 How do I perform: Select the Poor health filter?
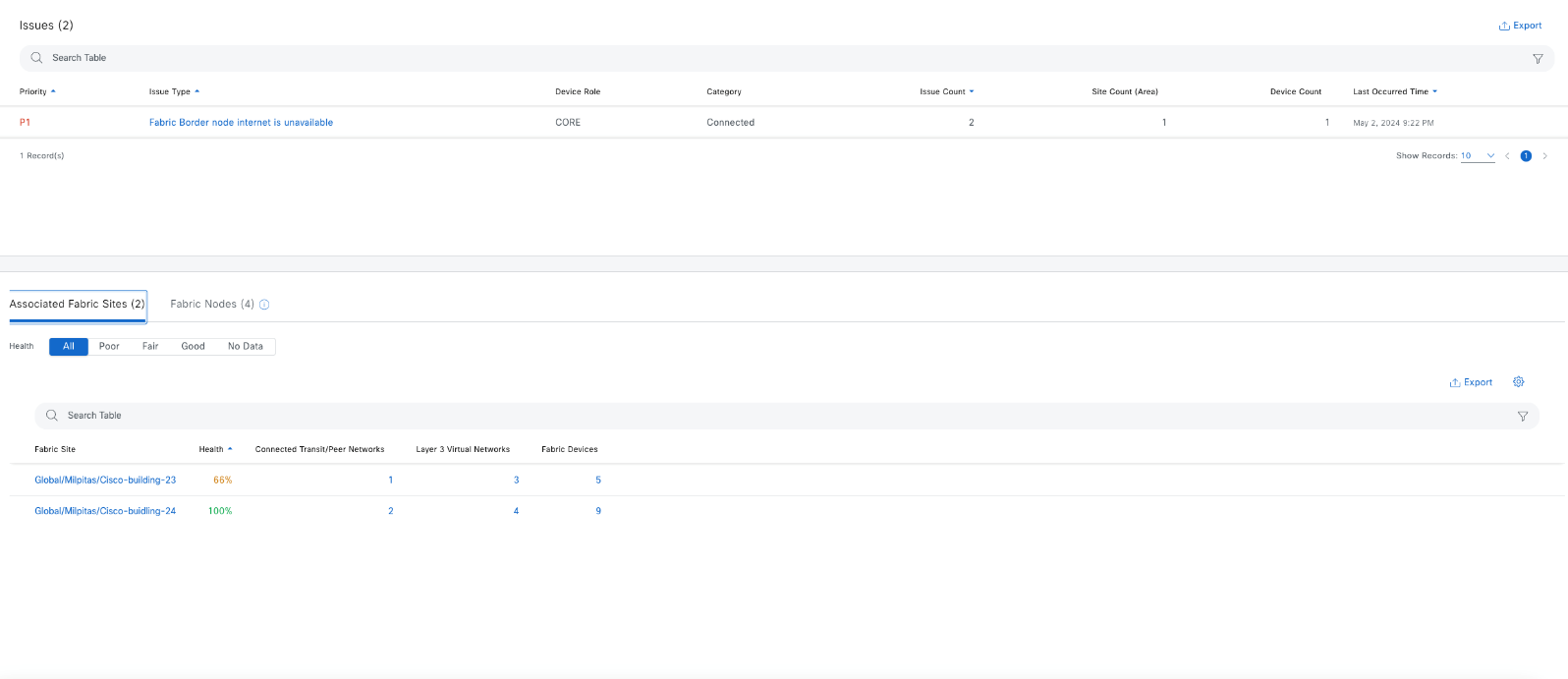pos(109,346)
